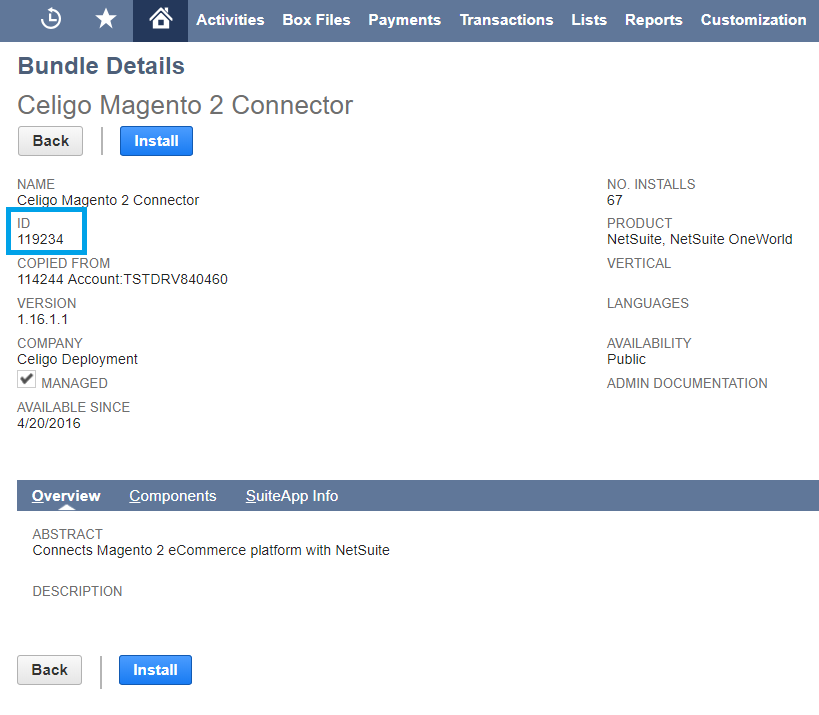819x715 pixels.
Task: Toggle the Managed checkbox
Action: (27, 381)
